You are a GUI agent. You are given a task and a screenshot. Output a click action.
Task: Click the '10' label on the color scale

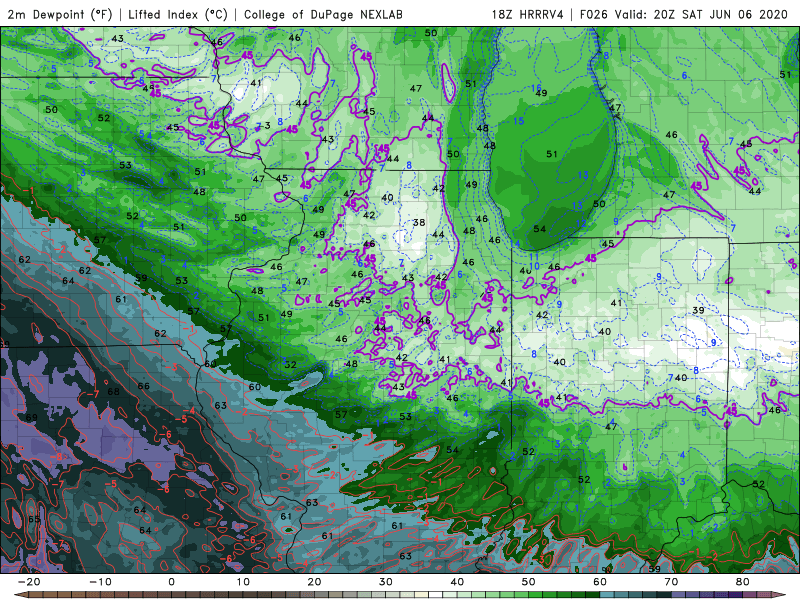point(243,582)
